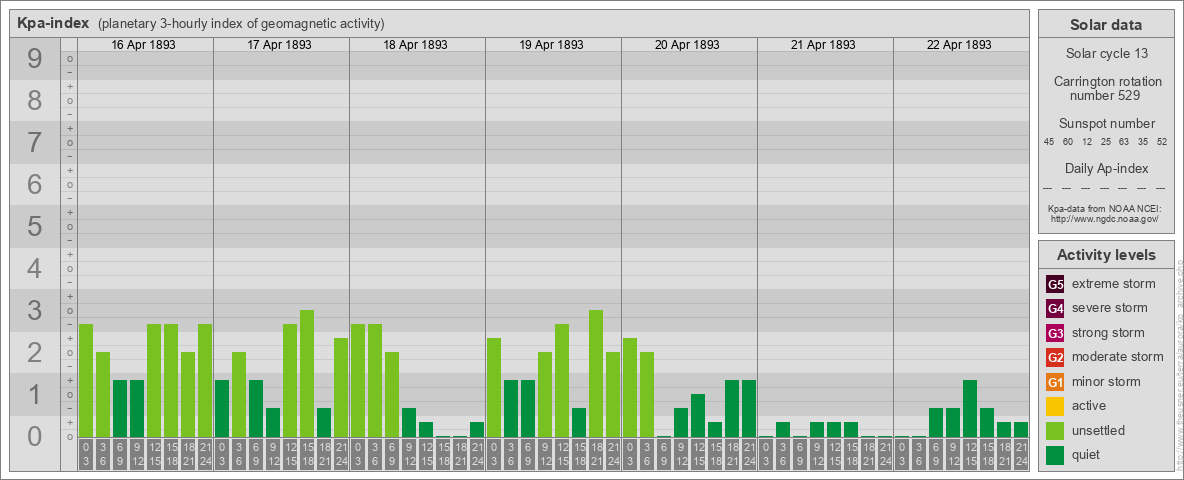This screenshot has height=480, width=1184.
Task: Select the 16 Apr 1893 date header
Action: (x=143, y=45)
